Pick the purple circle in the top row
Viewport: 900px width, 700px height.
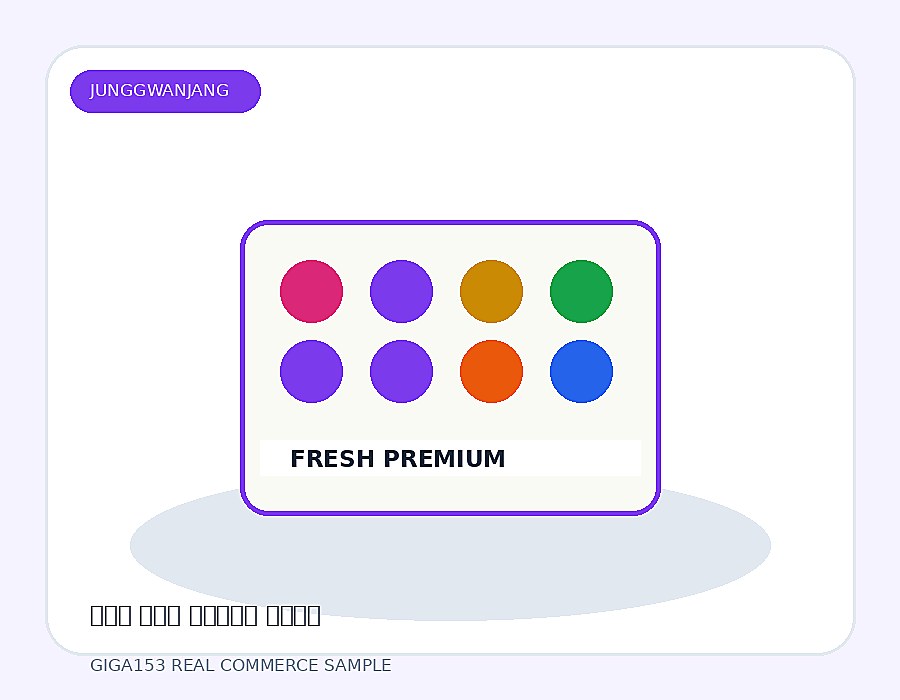point(401,291)
